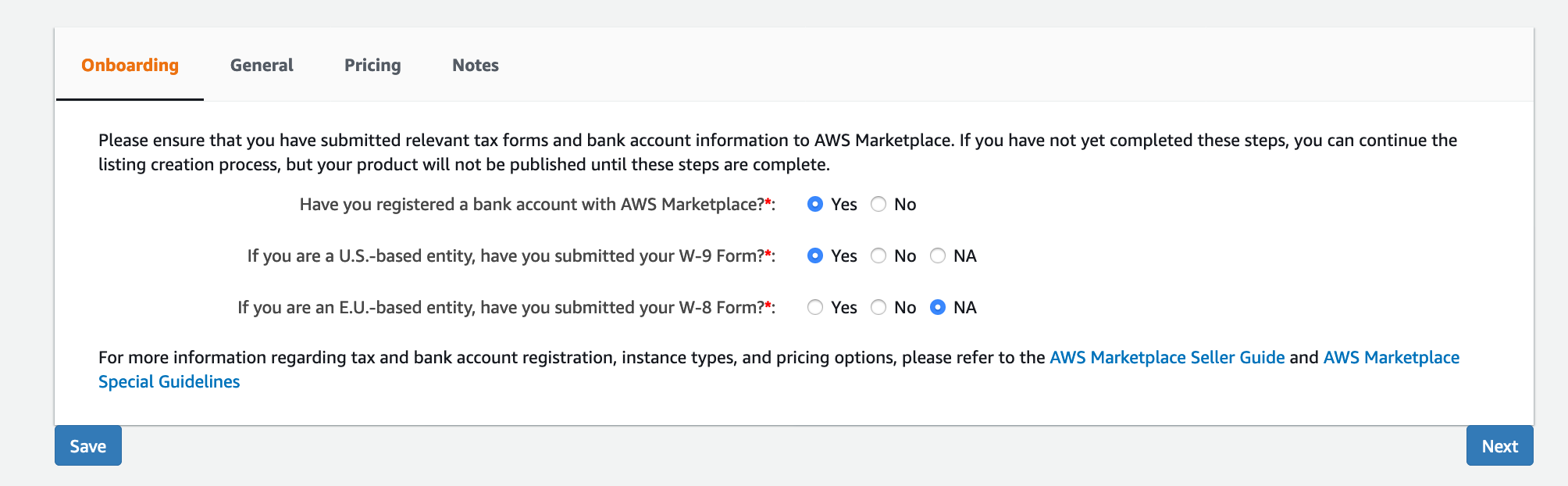The height and width of the screenshot is (486, 1568).
Task: Click the E.U.-based entity W-8 question text
Action: tap(501, 308)
